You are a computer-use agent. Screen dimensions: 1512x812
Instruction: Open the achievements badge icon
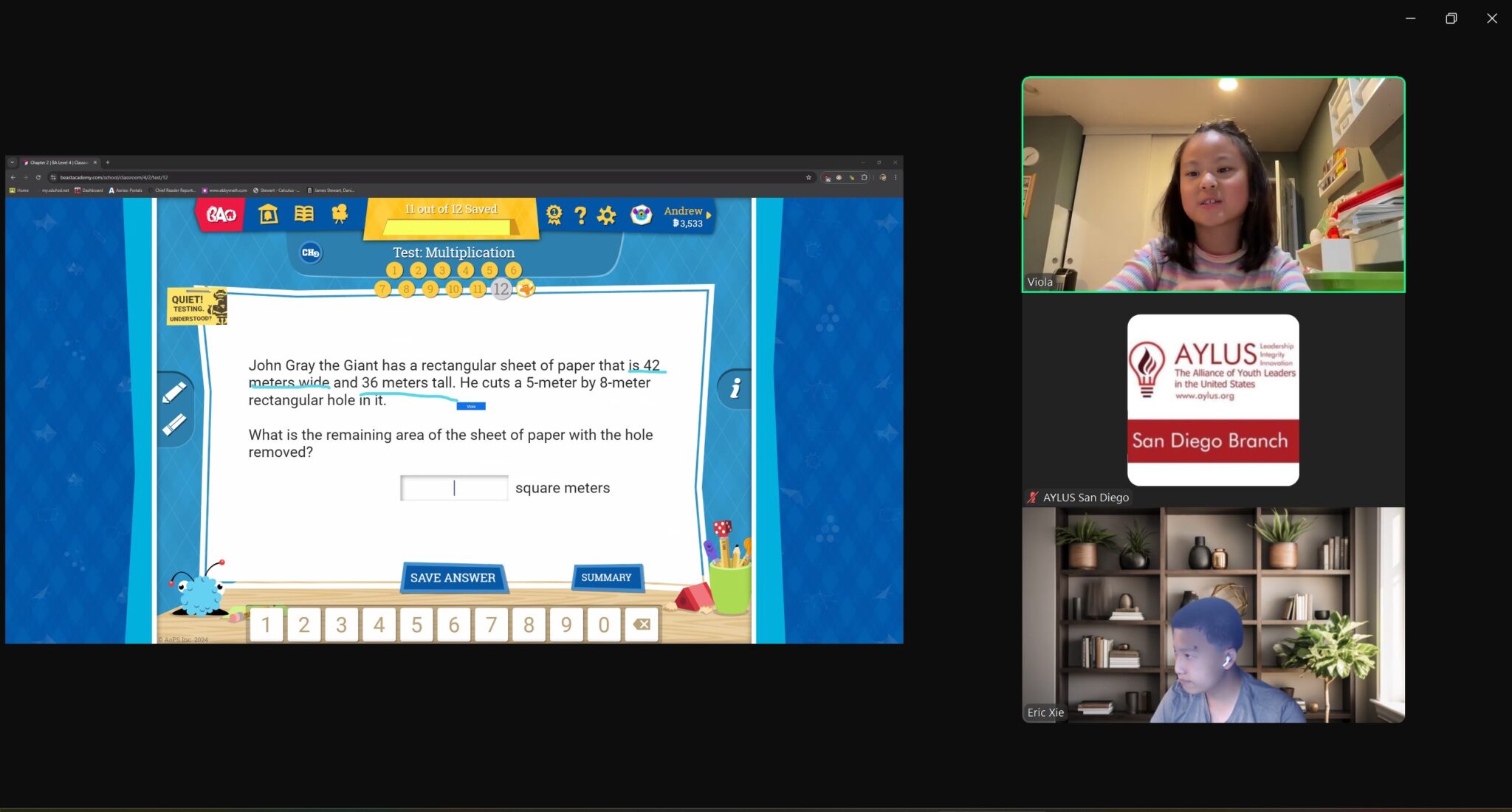point(554,215)
